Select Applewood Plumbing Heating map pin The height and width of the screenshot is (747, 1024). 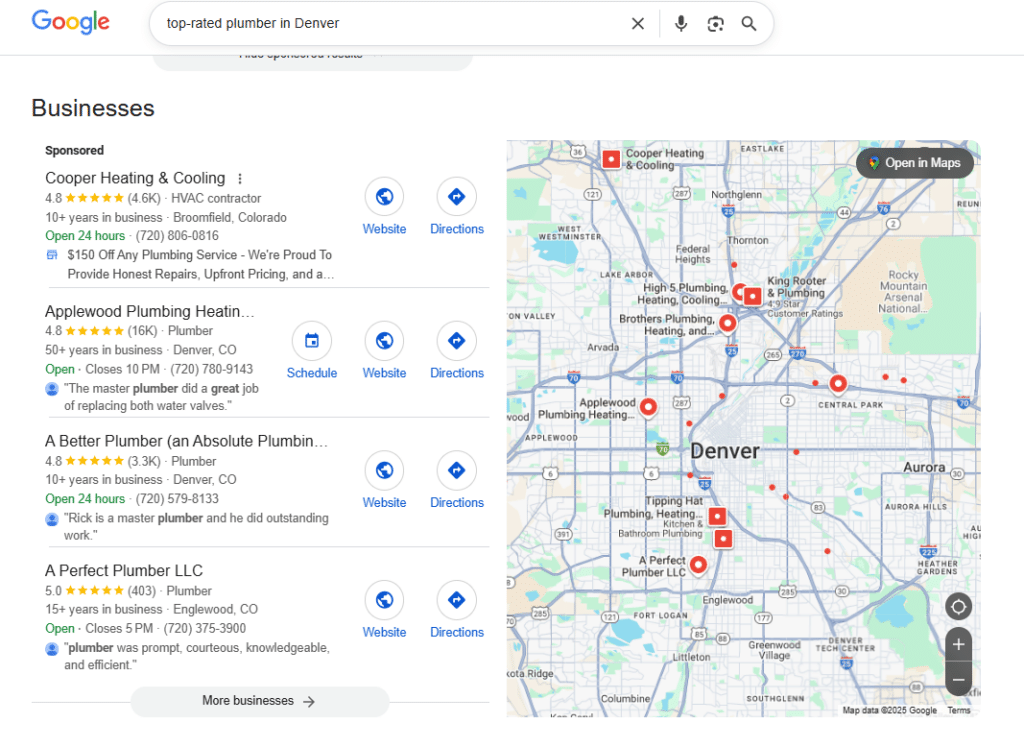pyautogui.click(x=648, y=407)
